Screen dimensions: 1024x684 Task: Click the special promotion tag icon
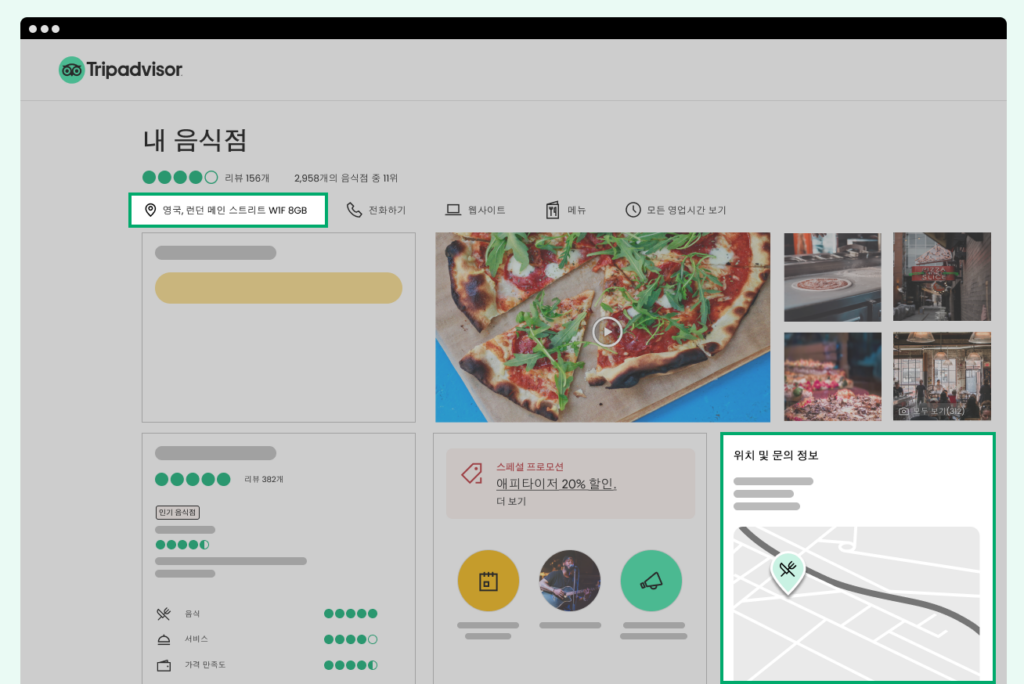[x=472, y=474]
